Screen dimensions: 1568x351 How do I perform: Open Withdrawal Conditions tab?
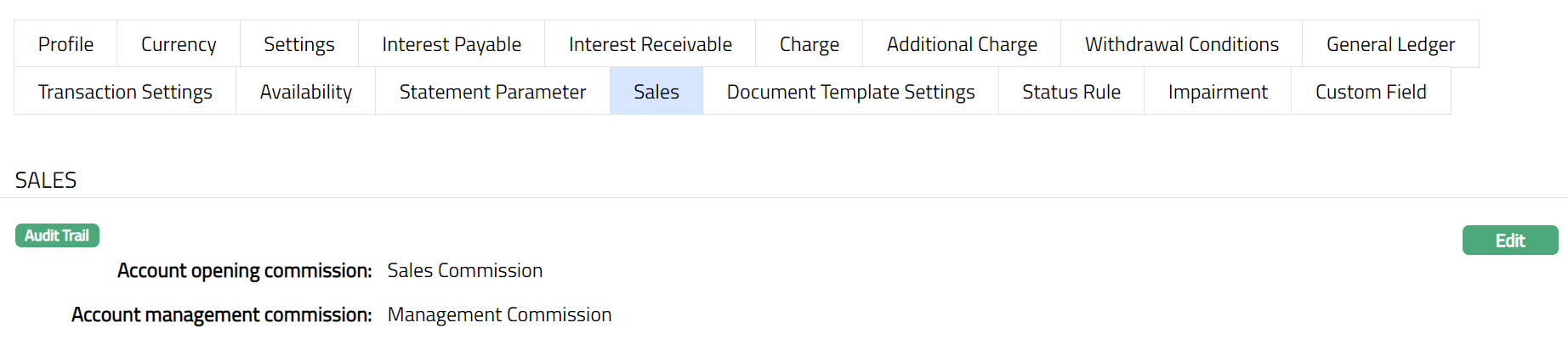pos(1182,44)
